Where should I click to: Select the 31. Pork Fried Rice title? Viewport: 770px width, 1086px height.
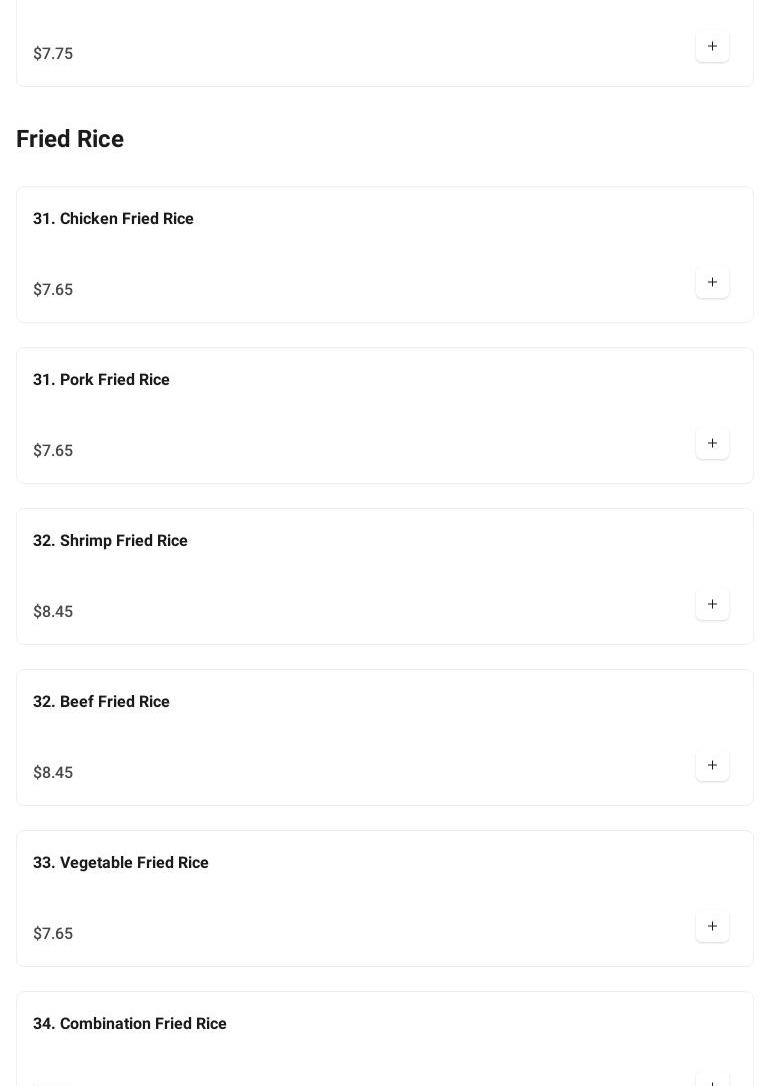pyautogui.click(x=101, y=379)
